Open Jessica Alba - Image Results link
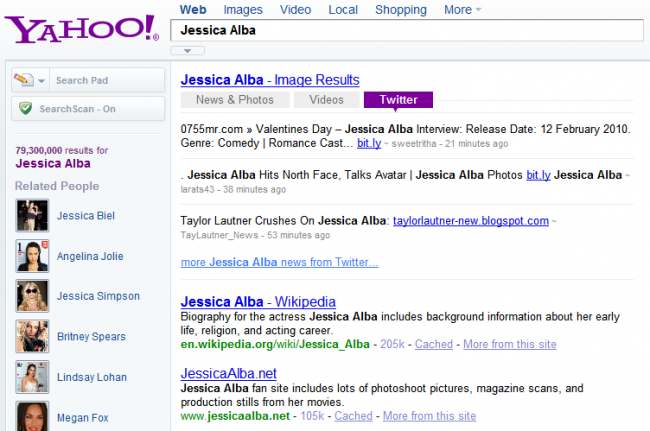The height and width of the screenshot is (431, 650). tap(270, 80)
